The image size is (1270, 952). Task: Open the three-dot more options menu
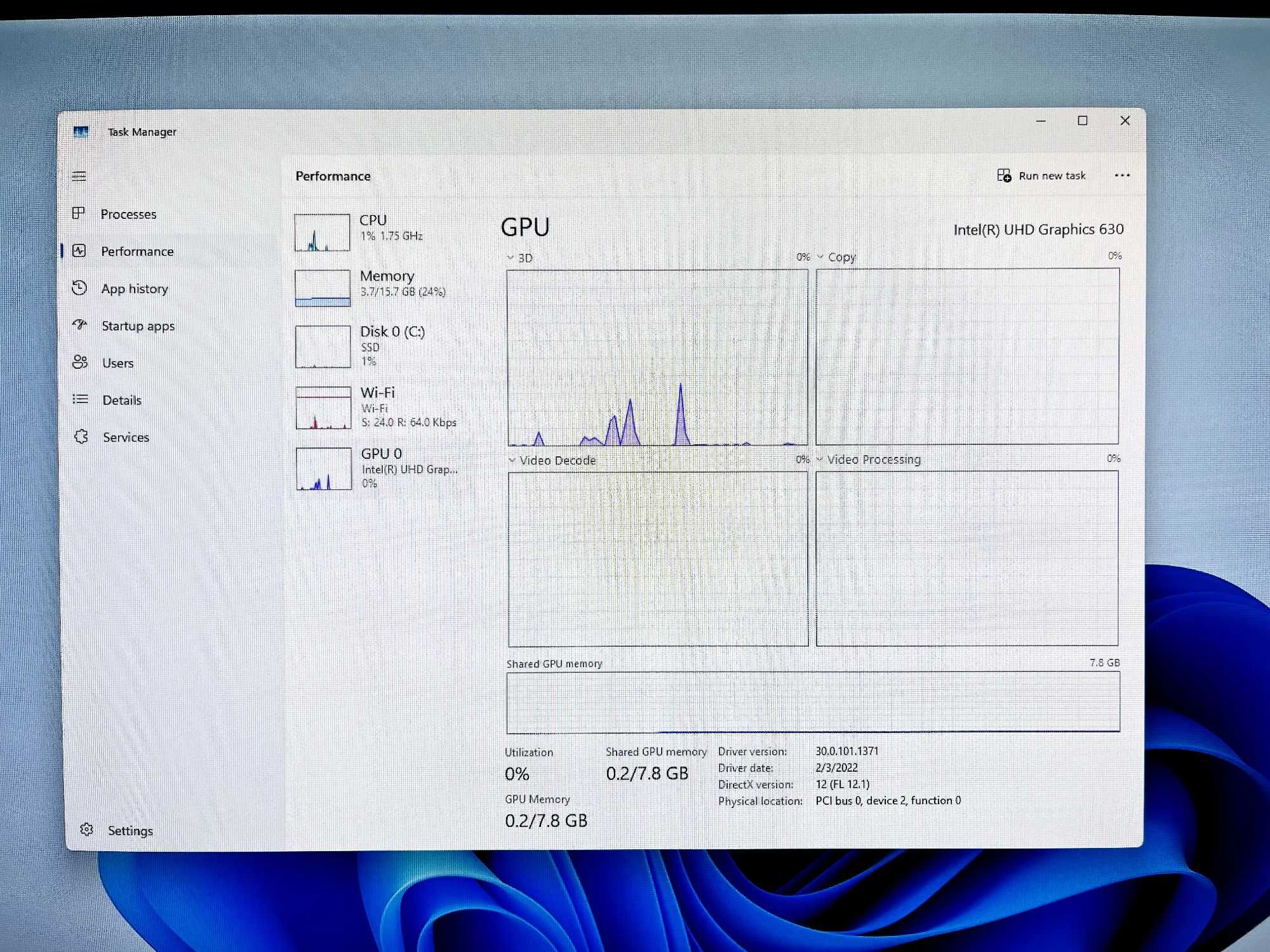tap(1122, 176)
